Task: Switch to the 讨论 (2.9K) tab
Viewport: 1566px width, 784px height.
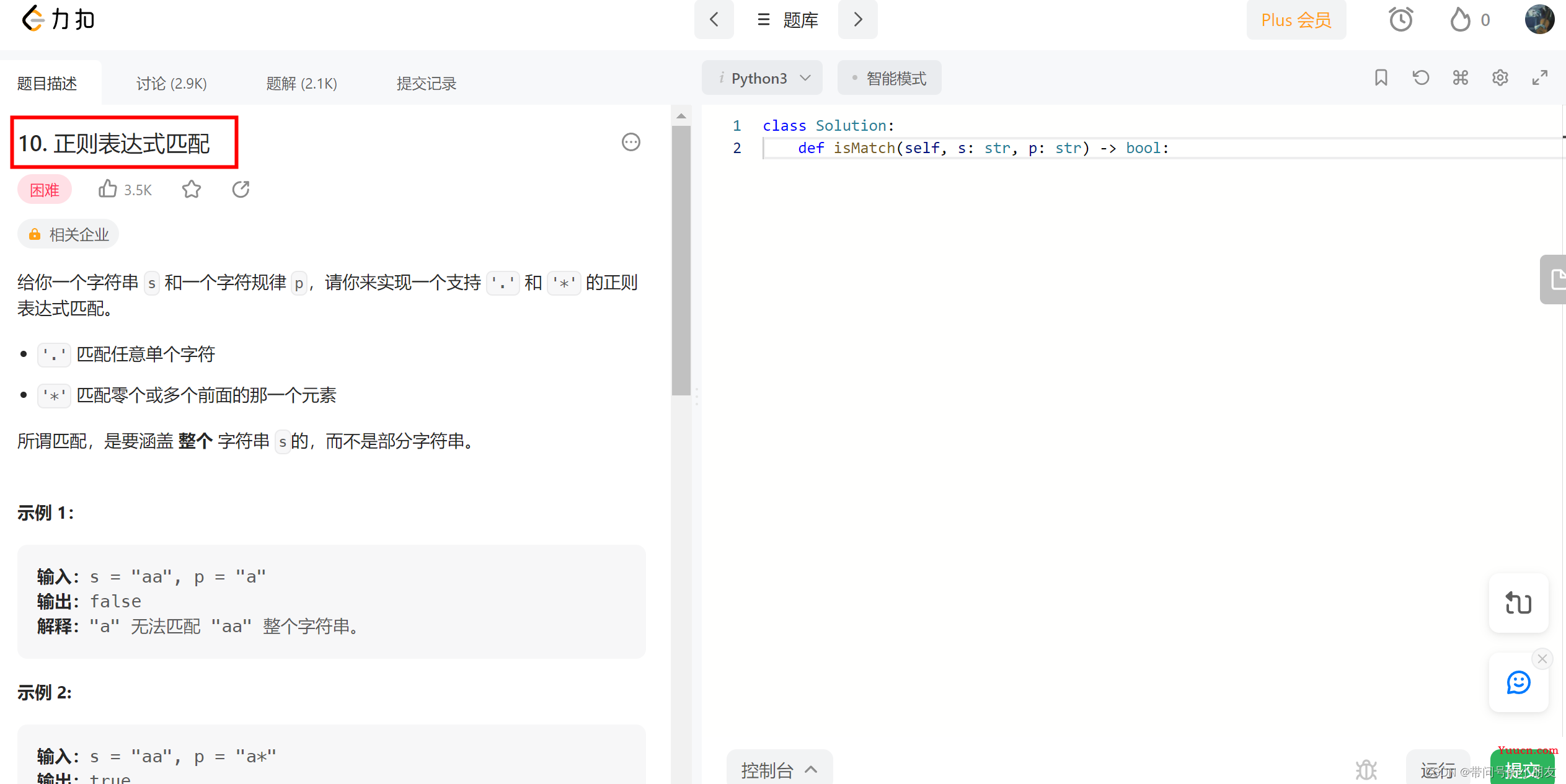Action: [172, 83]
